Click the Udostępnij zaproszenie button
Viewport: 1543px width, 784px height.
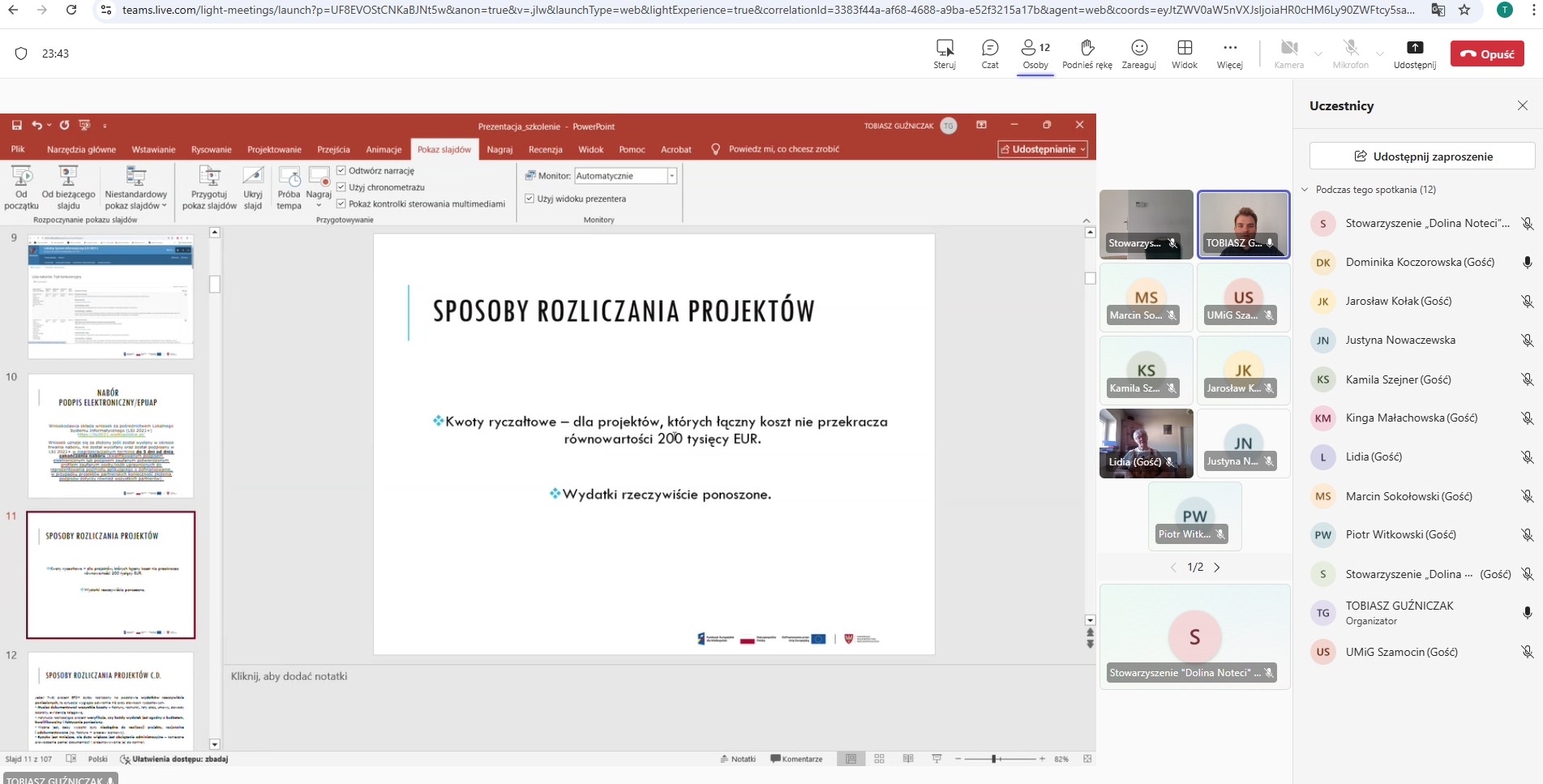[1422, 156]
